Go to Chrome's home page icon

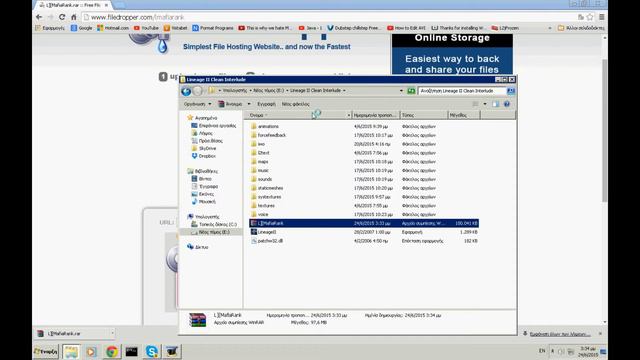click(73, 17)
